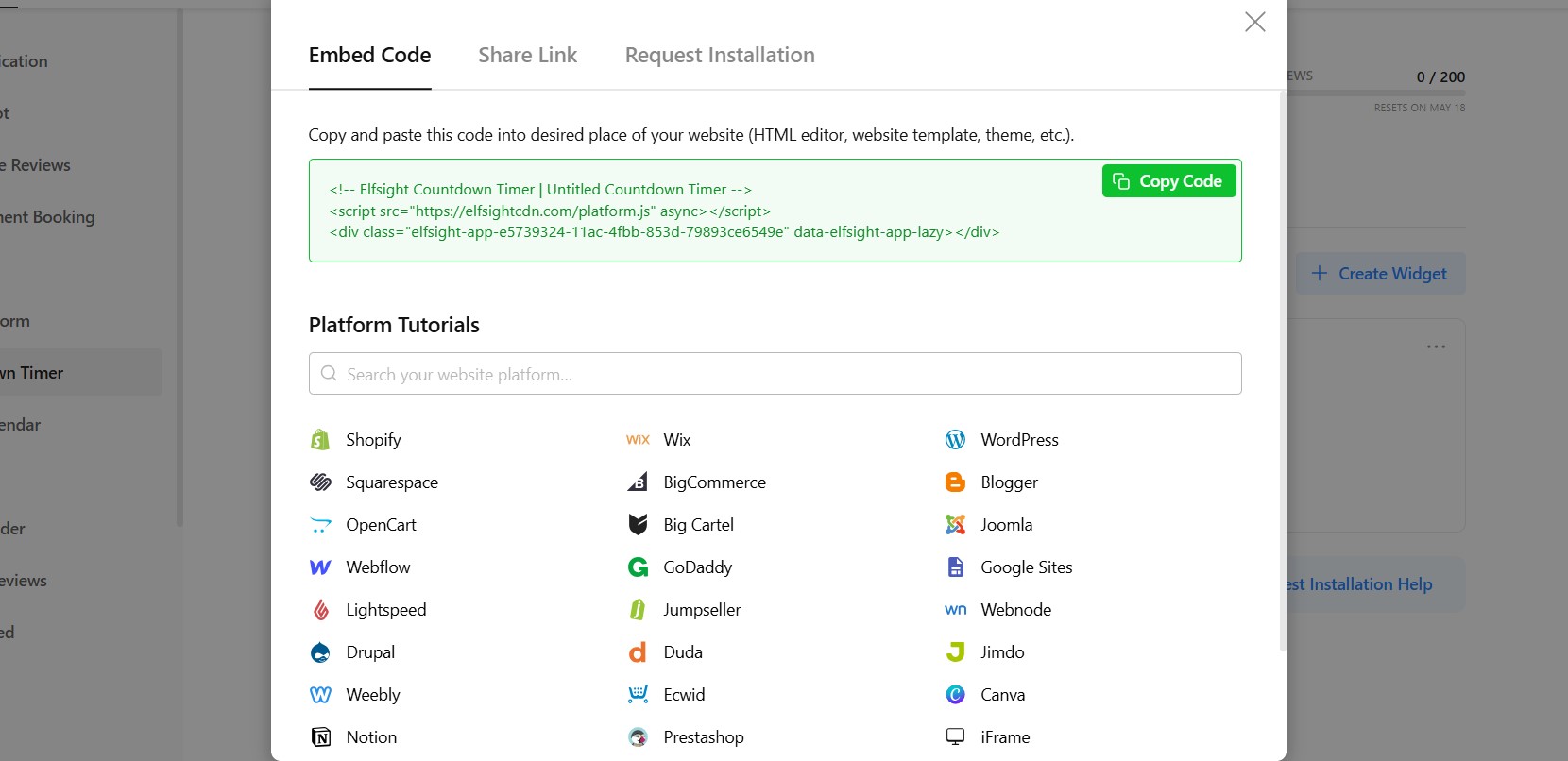The height and width of the screenshot is (761, 1568).
Task: Select the Drupal logo icon
Action: tap(320, 652)
